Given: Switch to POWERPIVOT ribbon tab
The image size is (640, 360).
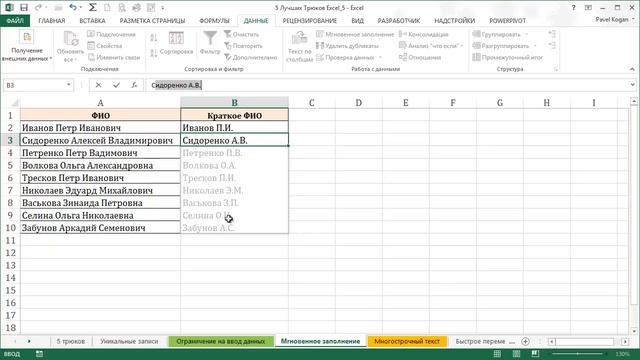Looking at the screenshot, I should pos(507,20).
